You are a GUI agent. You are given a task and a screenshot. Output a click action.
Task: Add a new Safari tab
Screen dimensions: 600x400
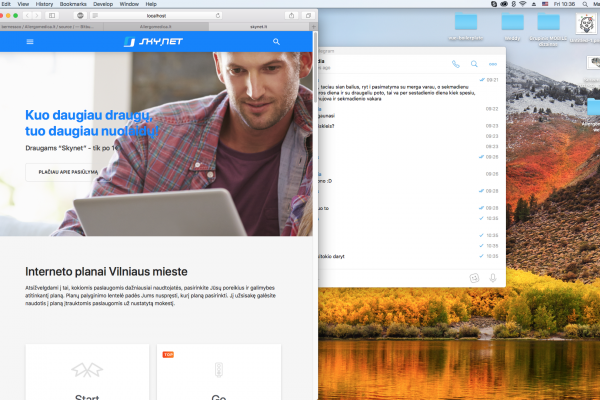314,27
